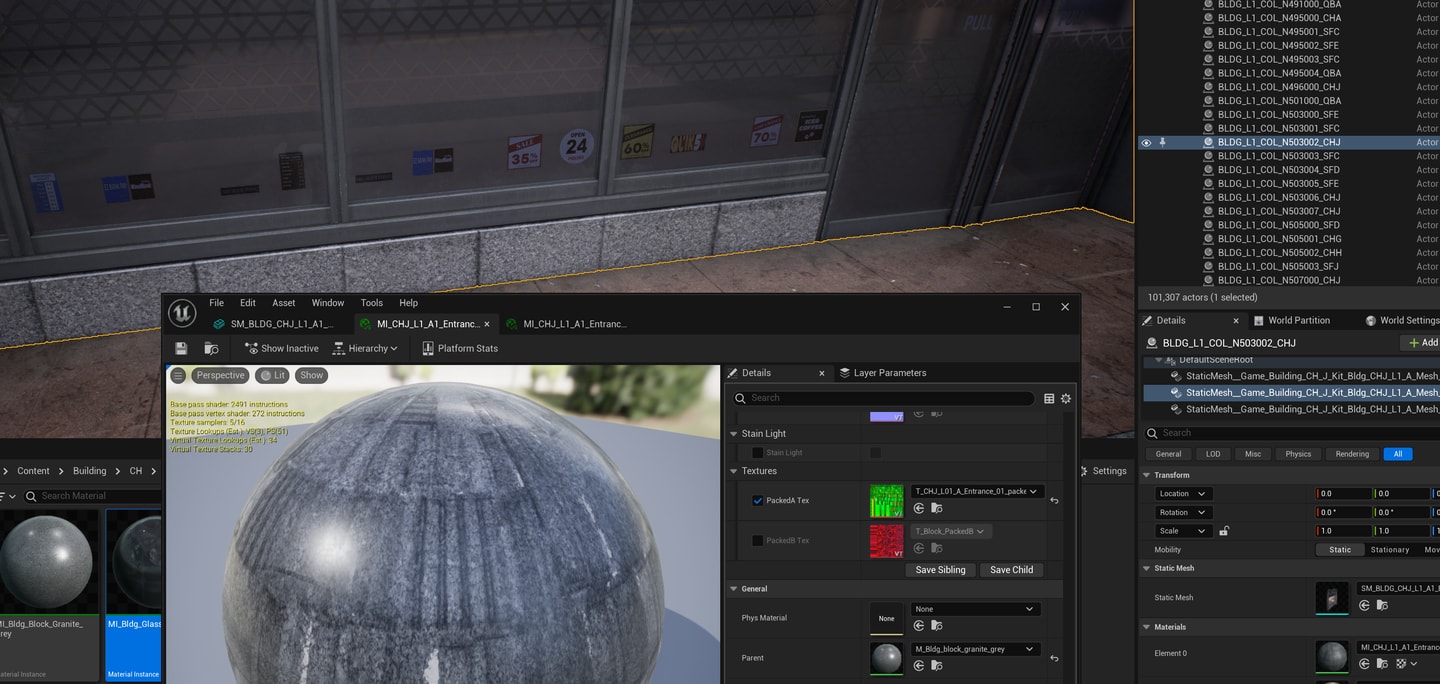Open the Window menu
Image resolution: width=1440 pixels, height=684 pixels.
[328, 303]
